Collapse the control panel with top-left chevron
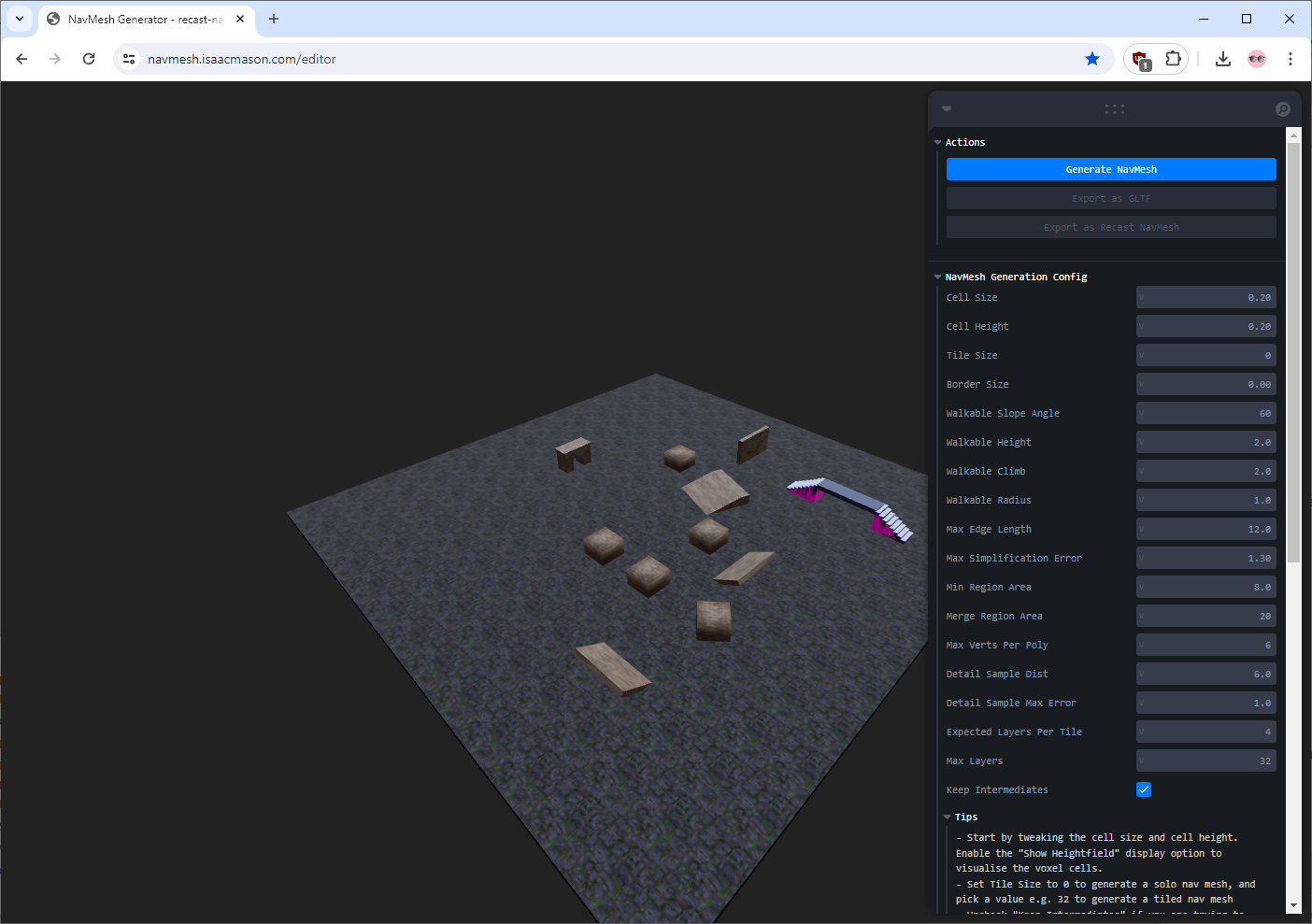The width and height of the screenshot is (1312, 924). click(x=947, y=108)
